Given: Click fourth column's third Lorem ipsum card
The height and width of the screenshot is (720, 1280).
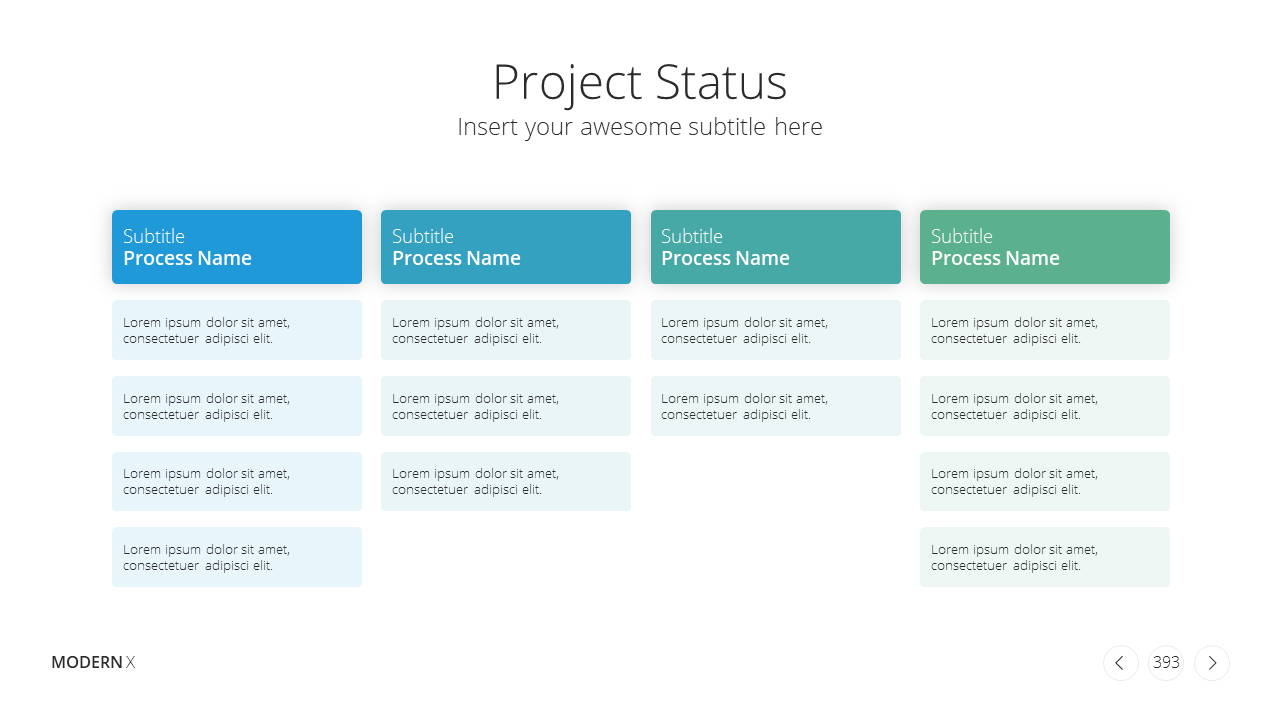Looking at the screenshot, I should click(1045, 481).
